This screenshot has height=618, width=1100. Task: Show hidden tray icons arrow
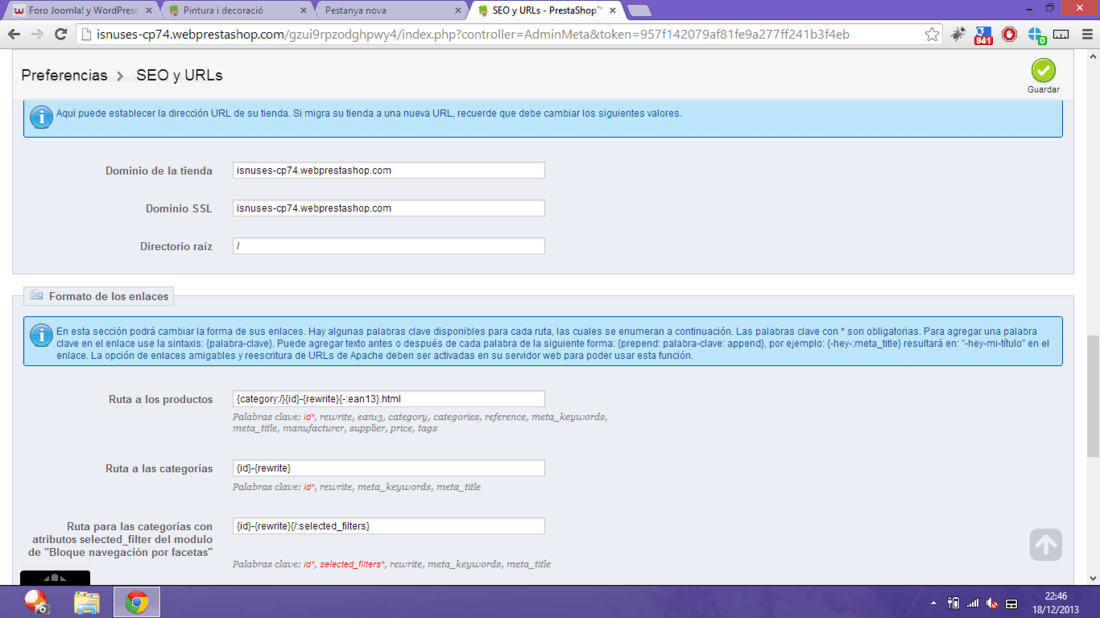pos(933,603)
